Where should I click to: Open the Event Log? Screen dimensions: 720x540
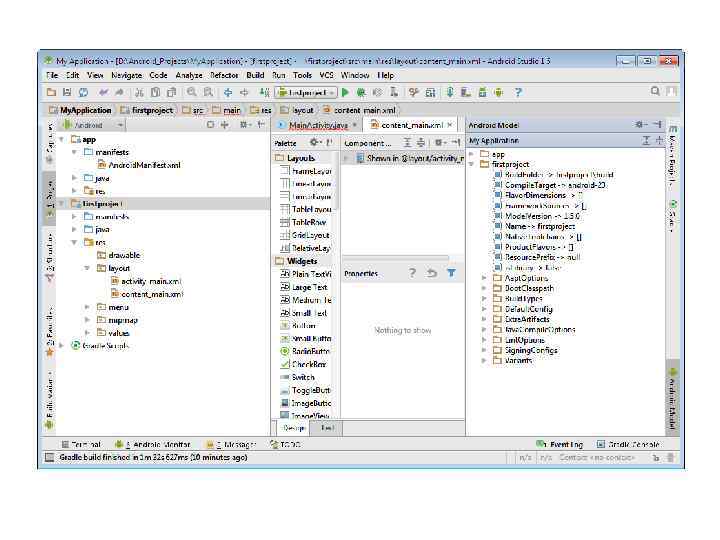(560, 444)
